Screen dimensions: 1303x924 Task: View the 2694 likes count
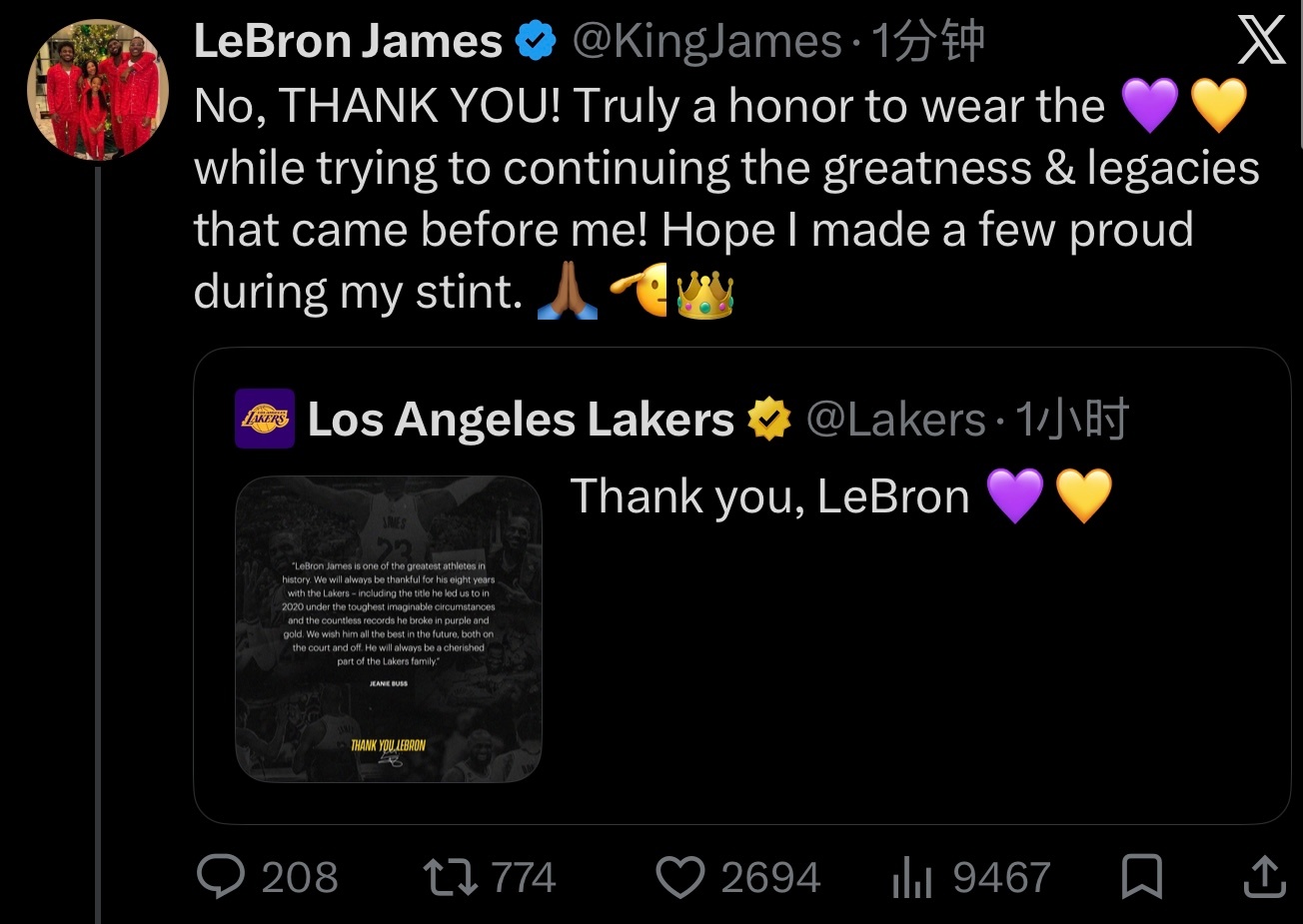point(770,878)
